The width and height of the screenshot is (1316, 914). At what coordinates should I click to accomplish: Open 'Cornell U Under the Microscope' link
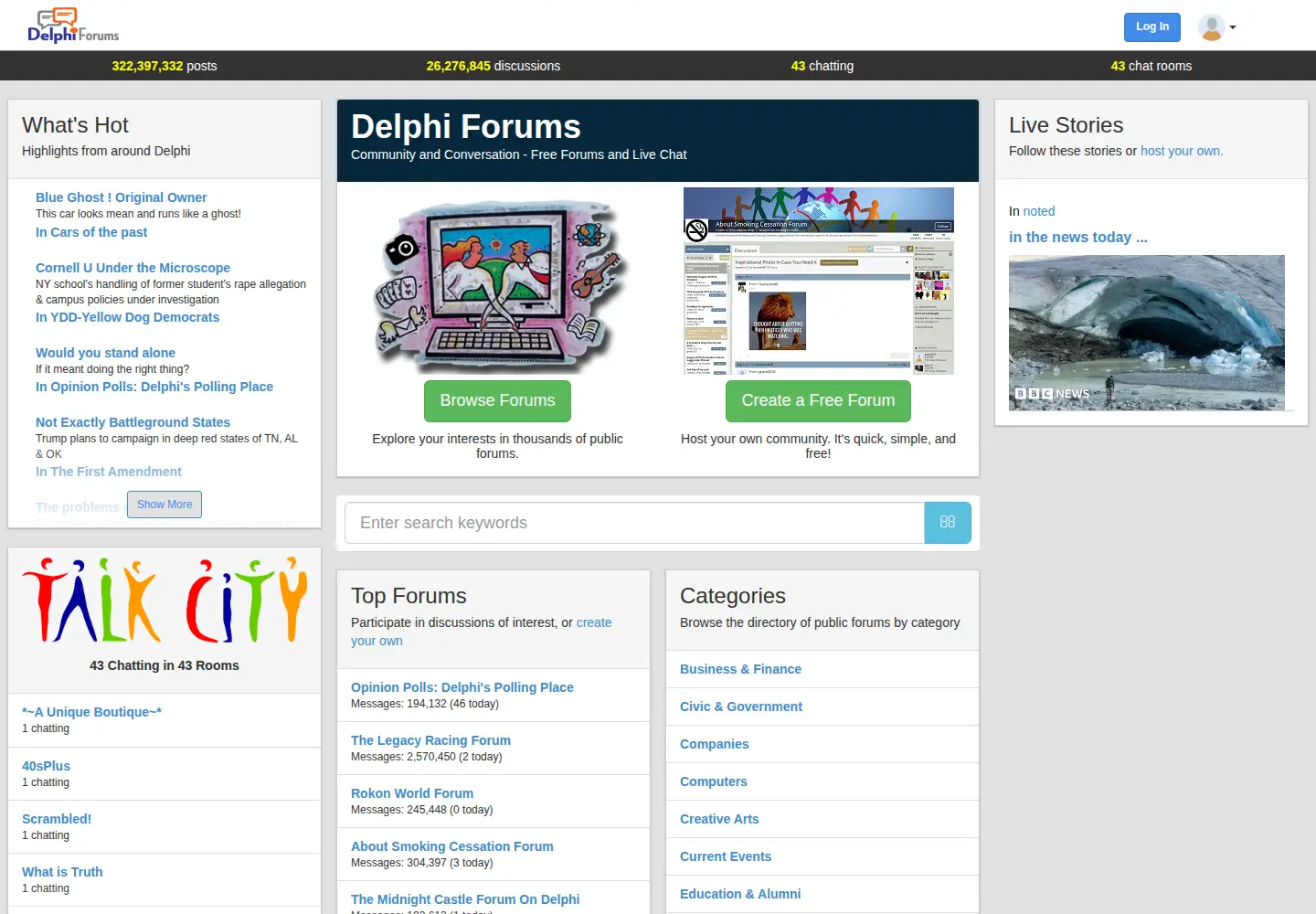pyautogui.click(x=133, y=268)
